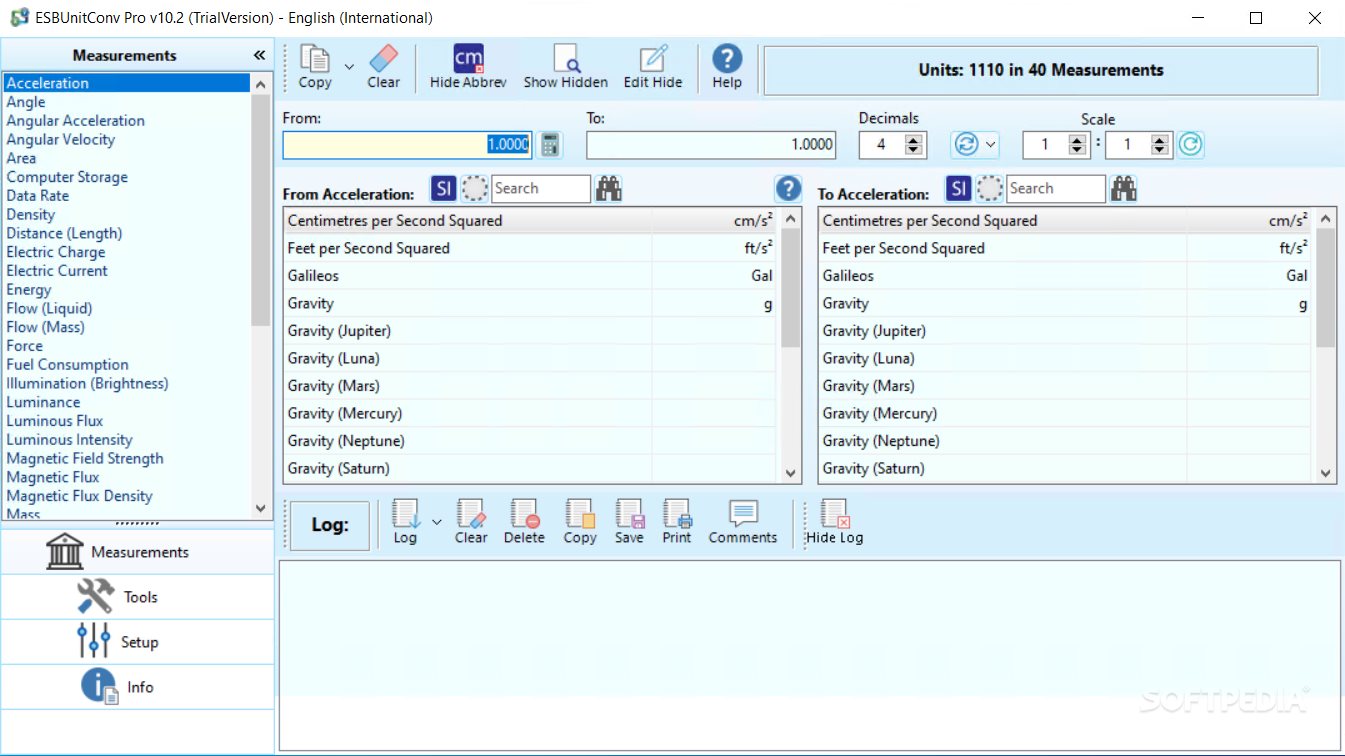Select Gravity (Saturn) in To list
The height and width of the screenshot is (756, 1345).
1065,468
